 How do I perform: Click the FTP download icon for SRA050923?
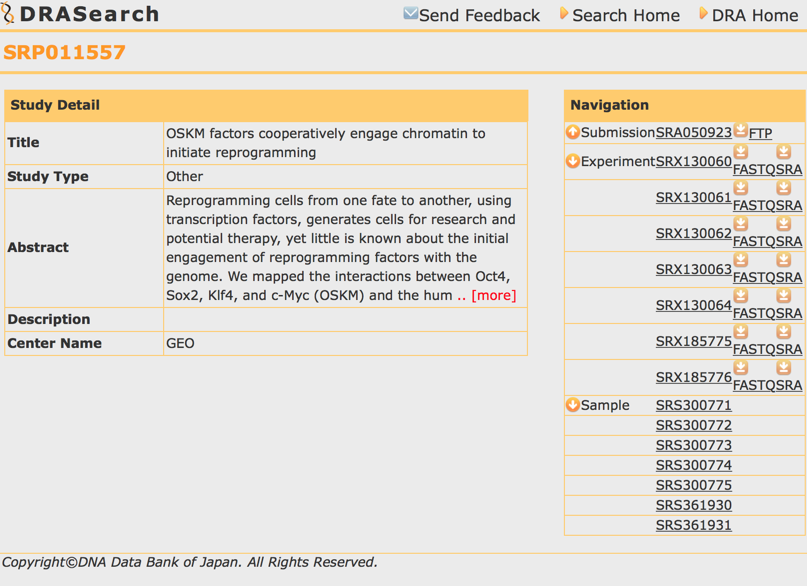pos(740,130)
